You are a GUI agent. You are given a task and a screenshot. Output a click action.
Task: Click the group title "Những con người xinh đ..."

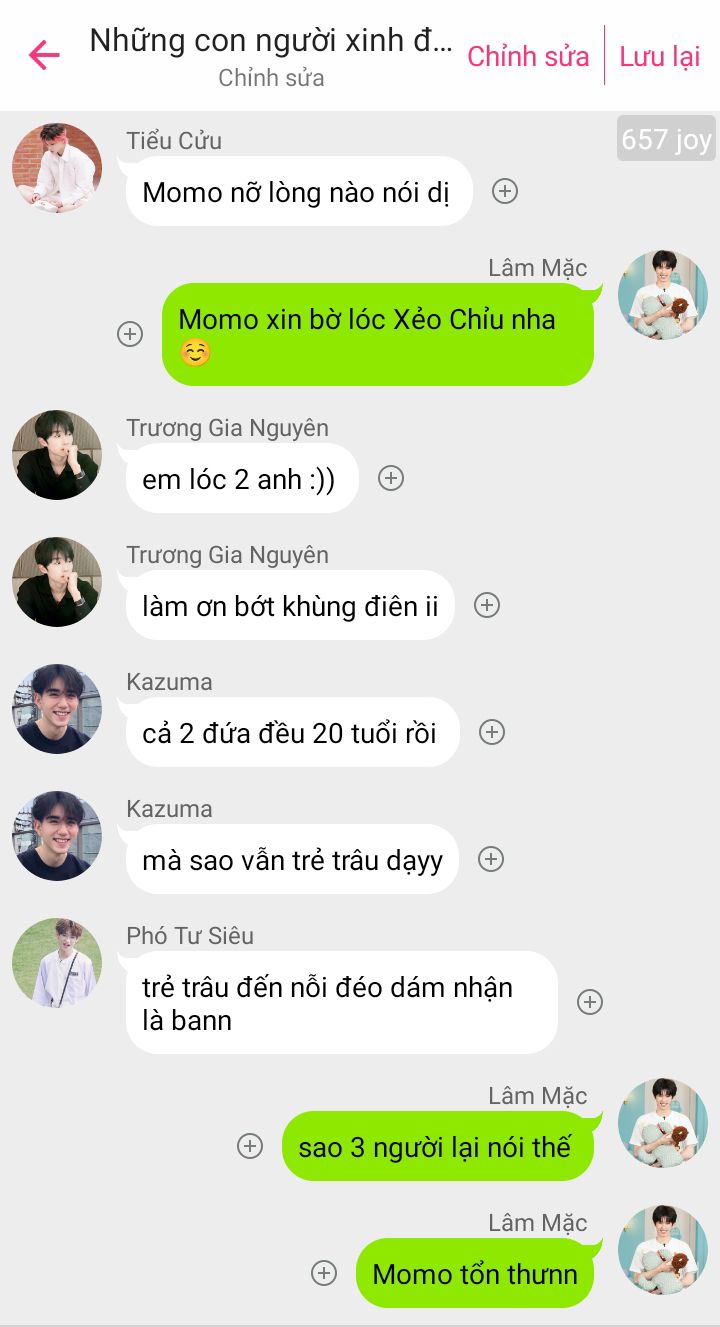pyautogui.click(x=271, y=40)
